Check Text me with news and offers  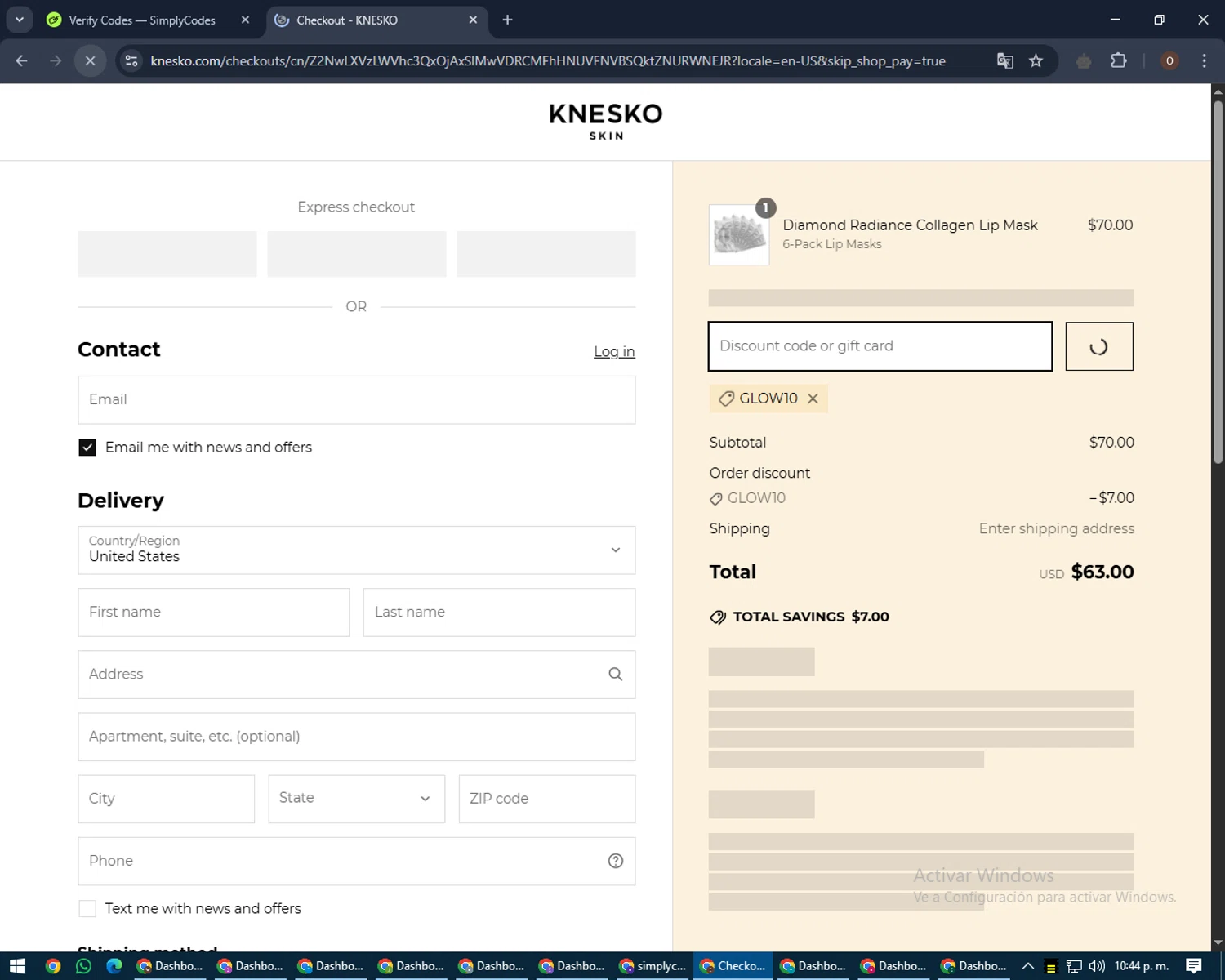click(x=87, y=908)
